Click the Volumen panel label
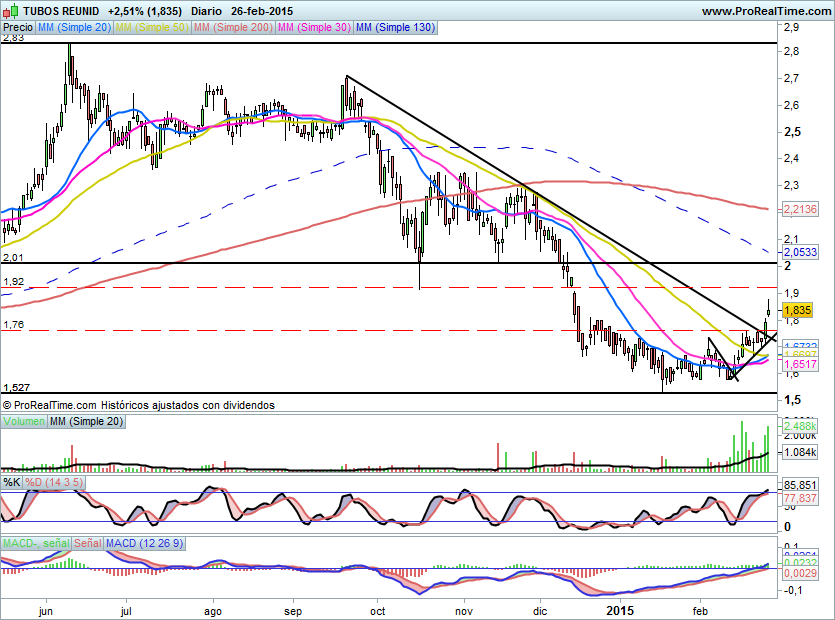The height and width of the screenshot is (620, 835). click(x=24, y=423)
